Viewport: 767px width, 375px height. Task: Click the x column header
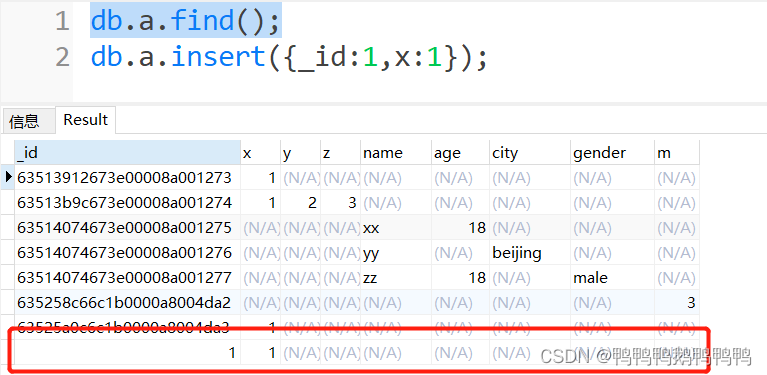[261, 153]
